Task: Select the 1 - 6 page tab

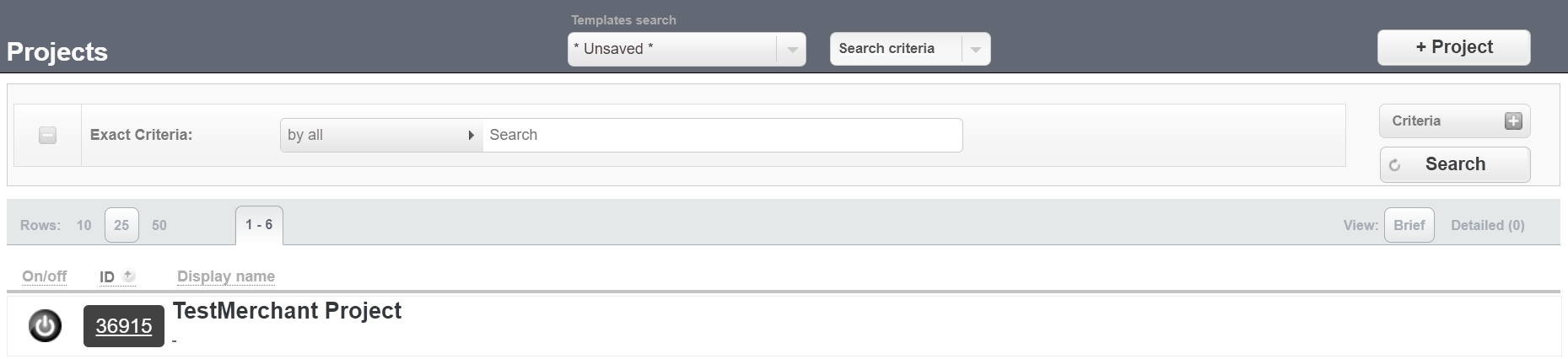Action: 259,225
